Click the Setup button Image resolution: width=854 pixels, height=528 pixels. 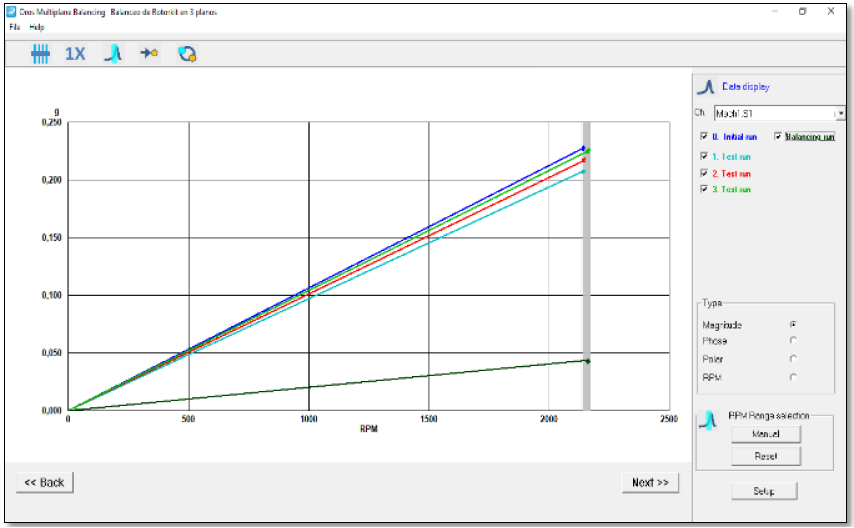click(763, 491)
